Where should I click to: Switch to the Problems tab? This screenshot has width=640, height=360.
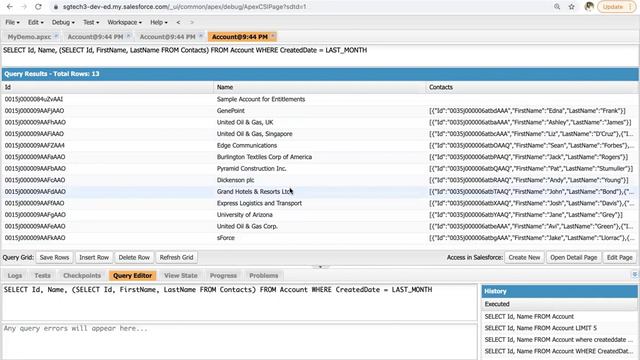pos(264,276)
